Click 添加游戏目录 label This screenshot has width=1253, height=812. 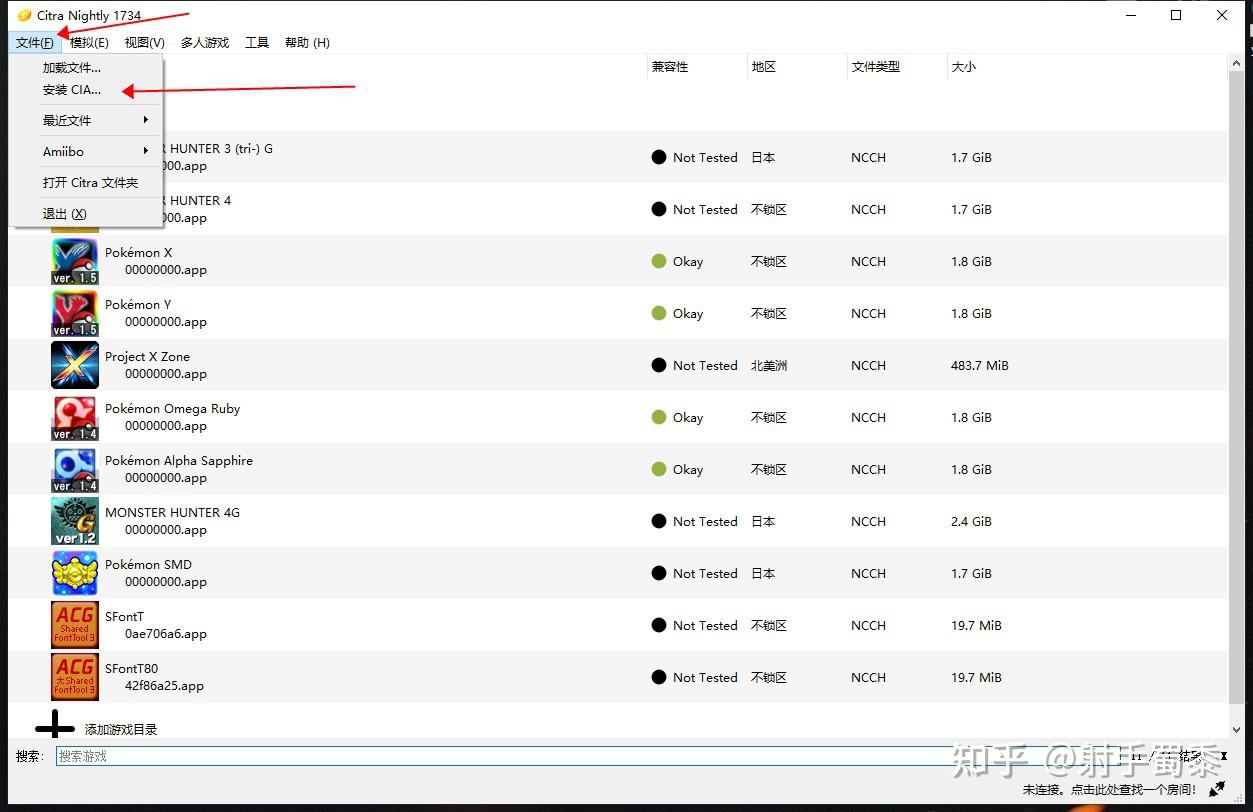coord(121,730)
